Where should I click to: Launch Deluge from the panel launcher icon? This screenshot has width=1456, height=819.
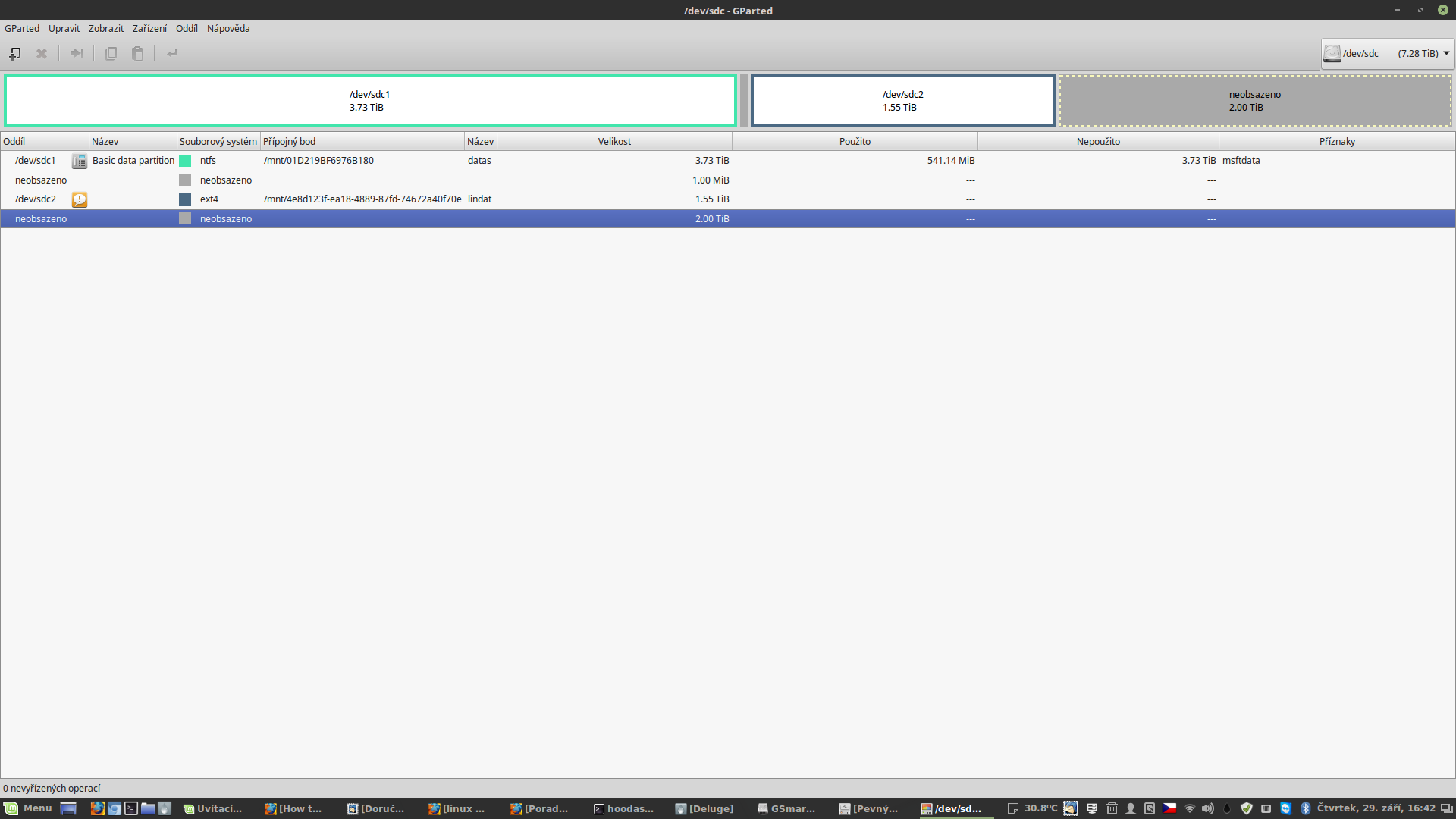(165, 808)
